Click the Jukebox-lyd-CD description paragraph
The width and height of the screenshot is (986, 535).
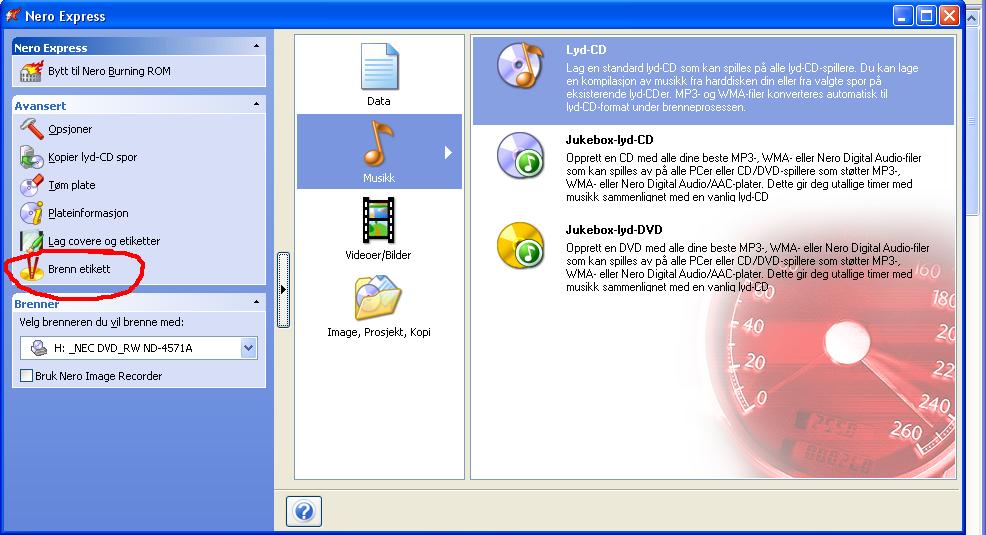743,177
